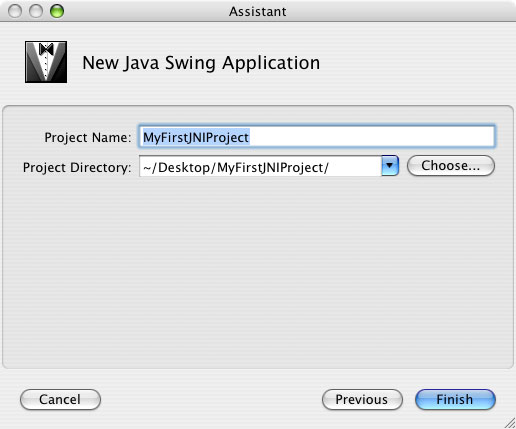This screenshot has height=429, width=516.
Task: Open the Choose... directory browser
Action: [x=451, y=165]
